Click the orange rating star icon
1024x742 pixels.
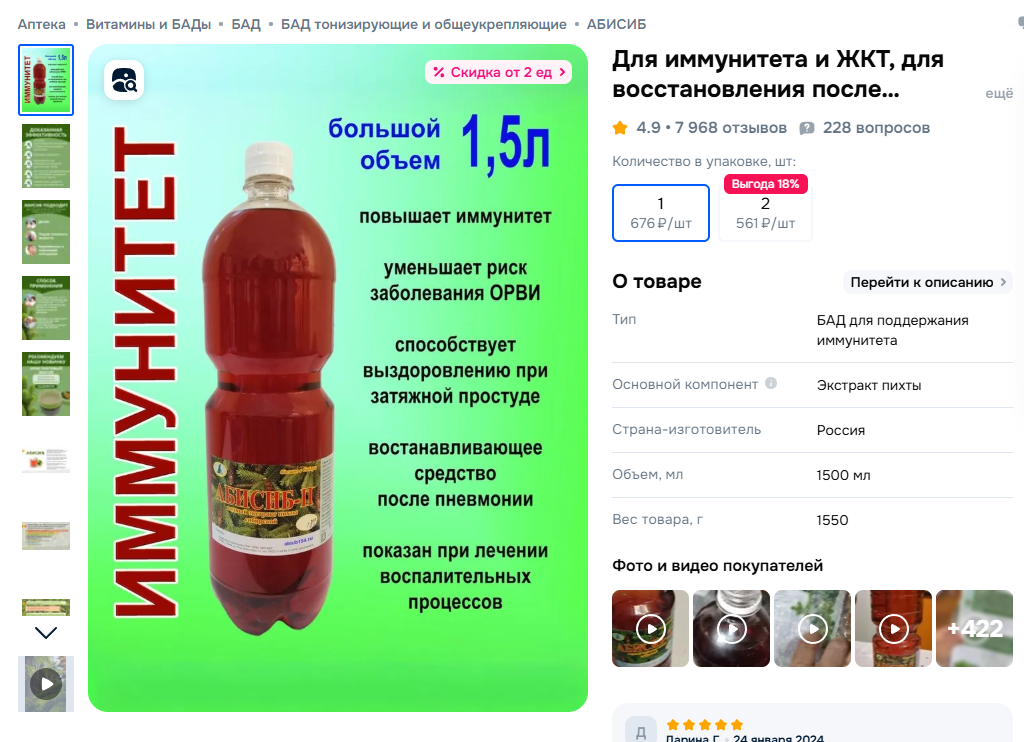(x=620, y=128)
